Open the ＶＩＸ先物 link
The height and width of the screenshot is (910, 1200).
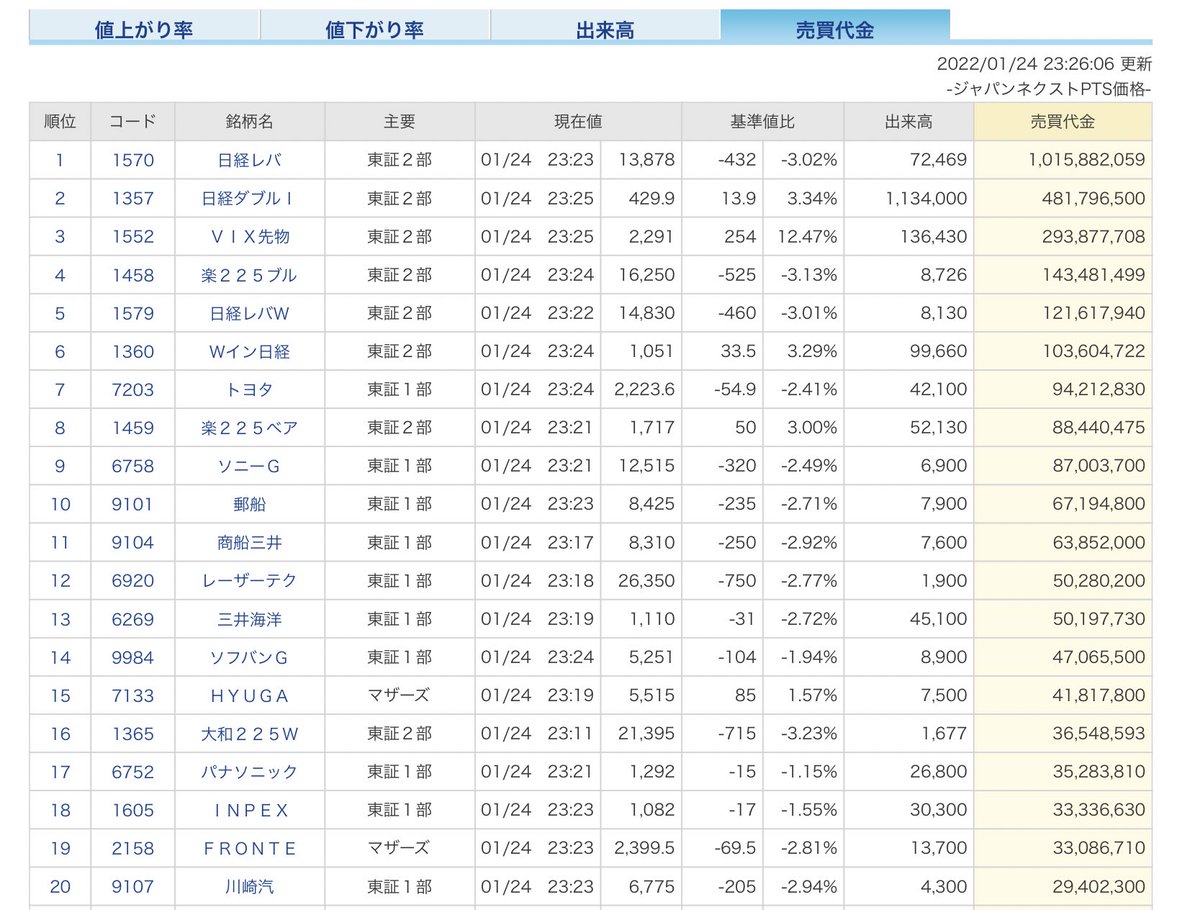click(249, 237)
